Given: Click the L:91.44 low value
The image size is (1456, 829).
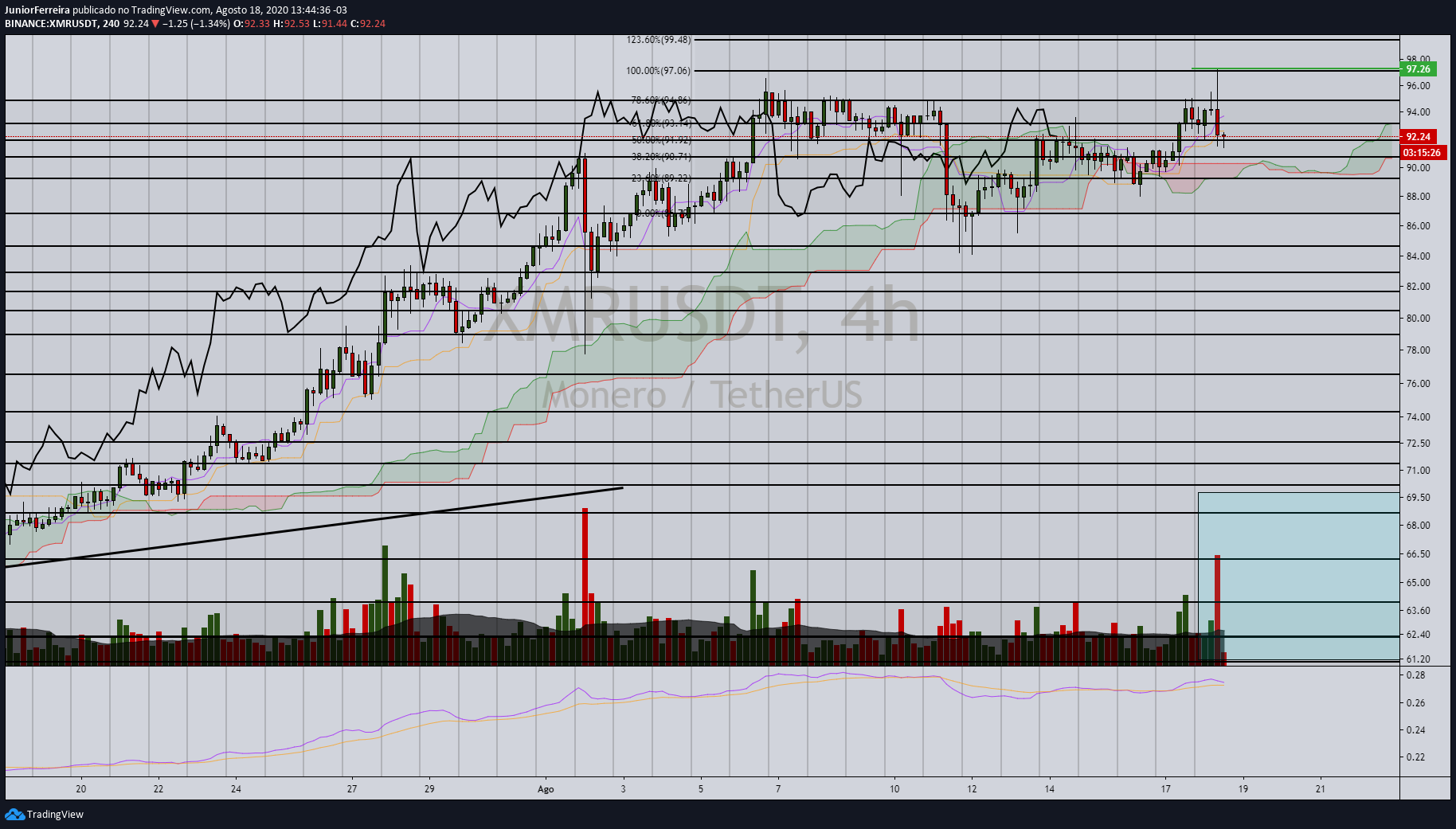Looking at the screenshot, I should pyautogui.click(x=329, y=24).
